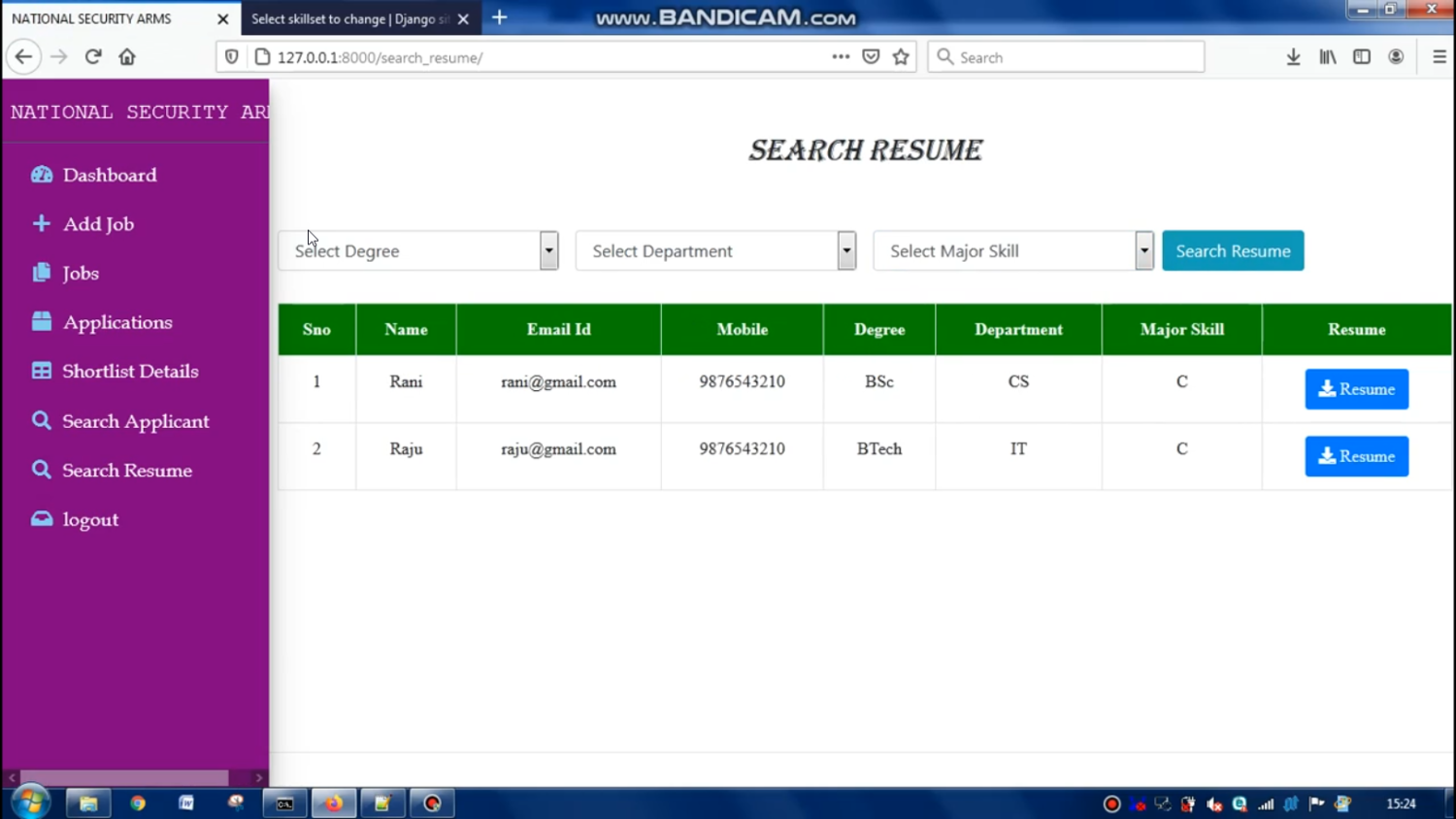Open the Firefox hamburger menu
1456x819 pixels.
pos(1439,56)
